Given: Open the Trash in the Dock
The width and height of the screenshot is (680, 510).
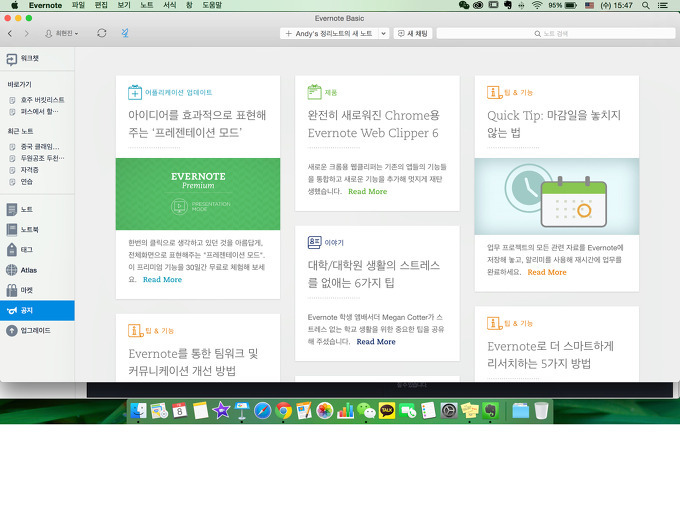Looking at the screenshot, I should click(x=541, y=411).
